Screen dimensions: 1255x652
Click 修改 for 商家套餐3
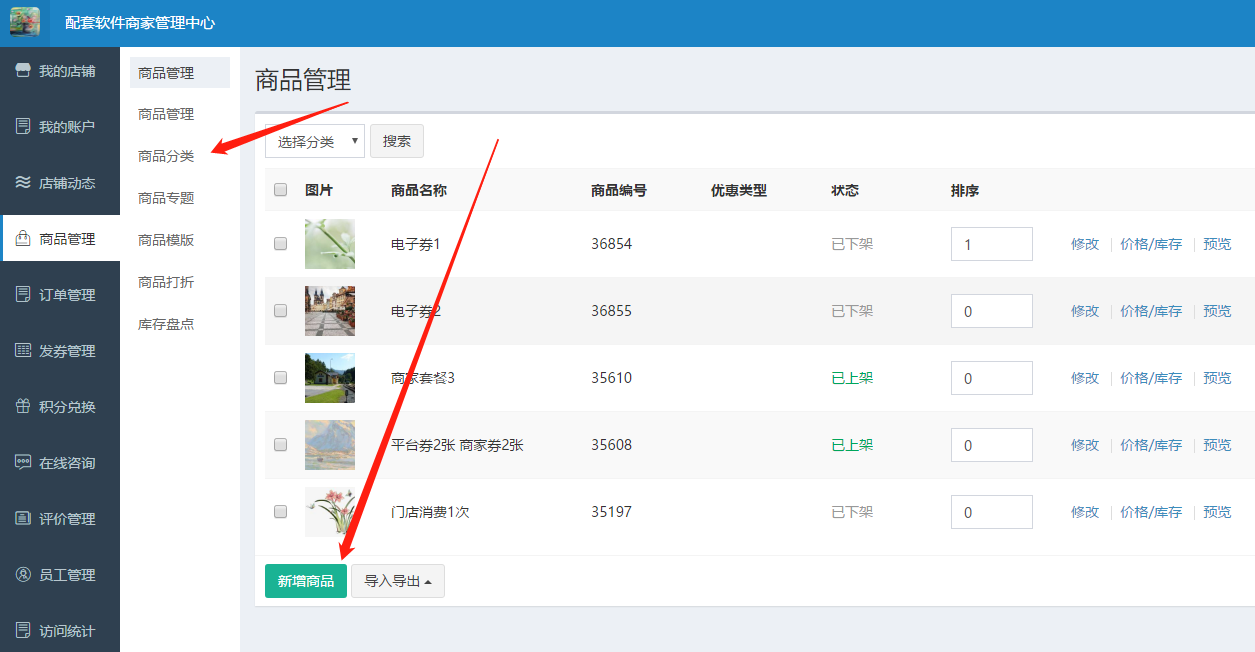click(1085, 378)
